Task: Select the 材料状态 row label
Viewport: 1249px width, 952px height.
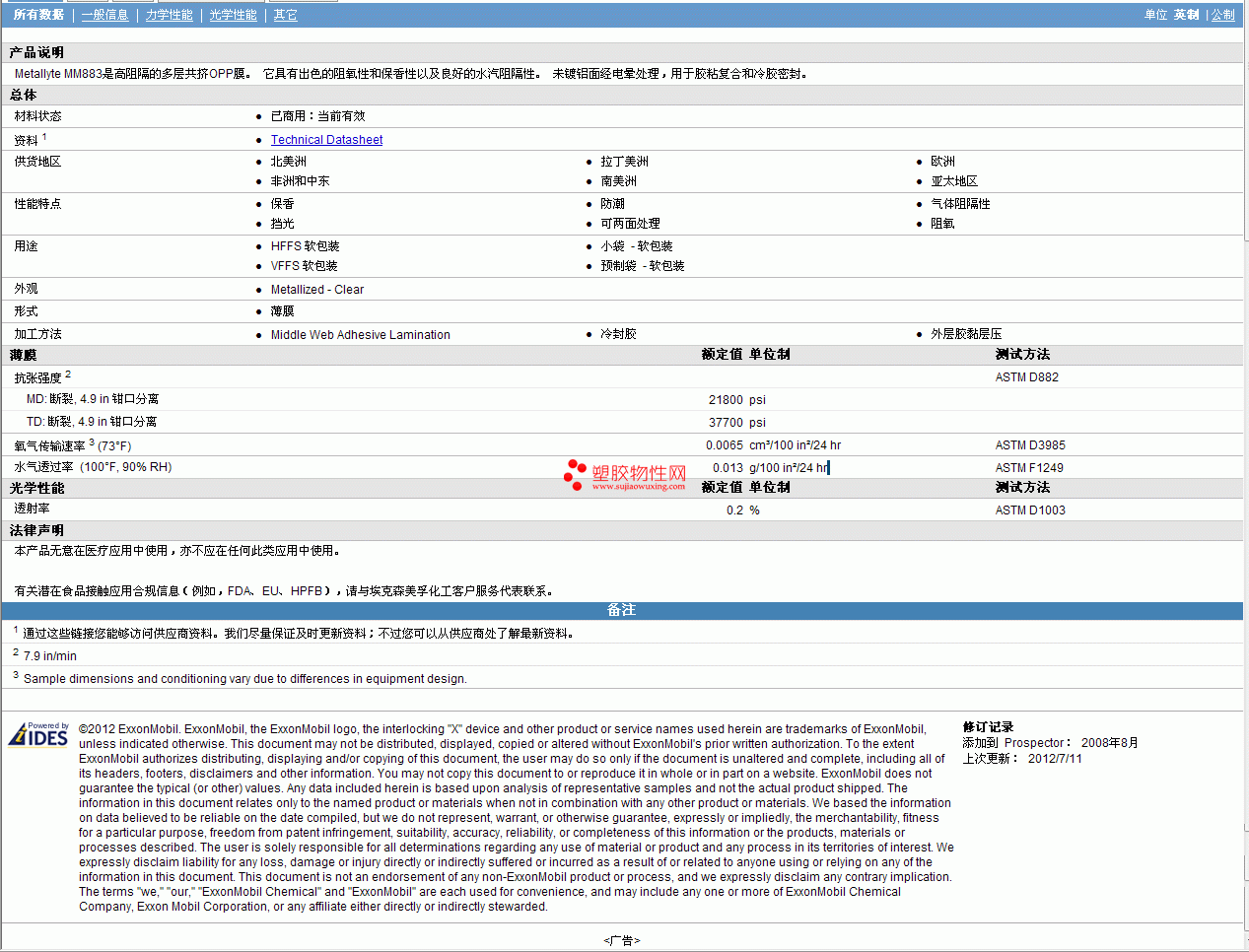Action: point(37,116)
